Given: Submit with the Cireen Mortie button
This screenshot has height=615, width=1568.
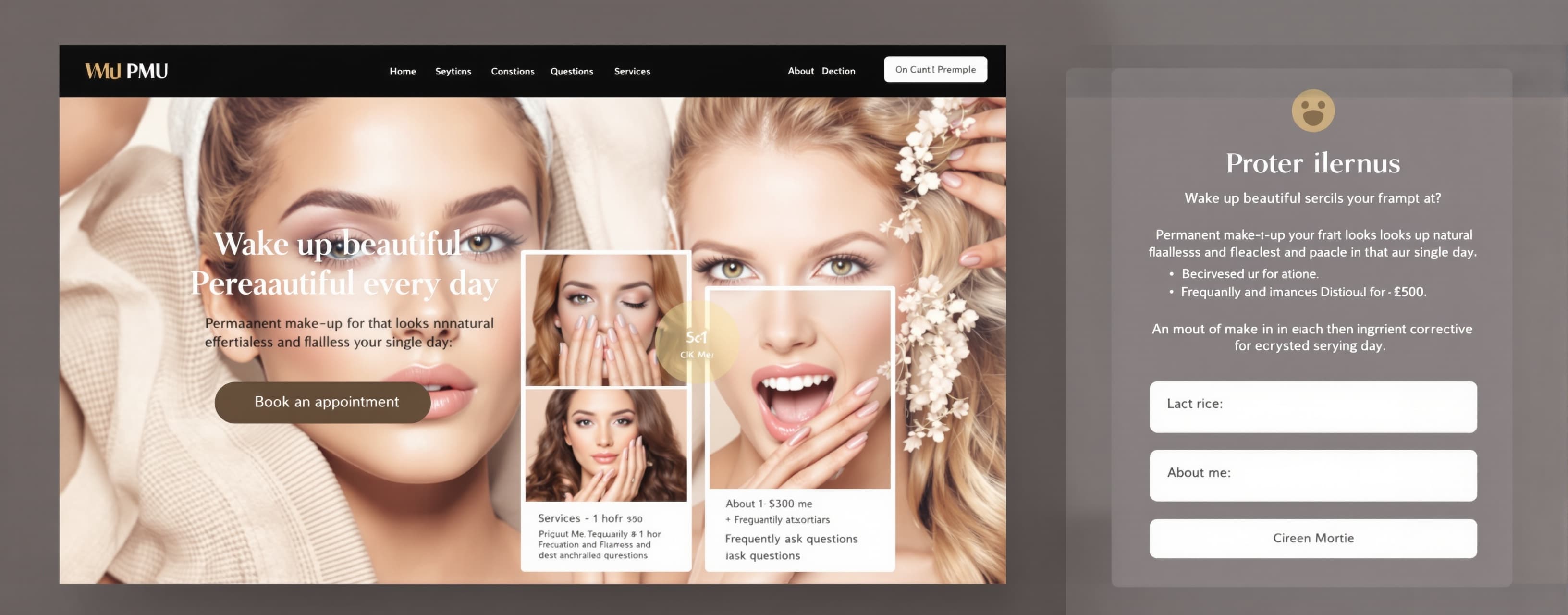Looking at the screenshot, I should point(1313,538).
